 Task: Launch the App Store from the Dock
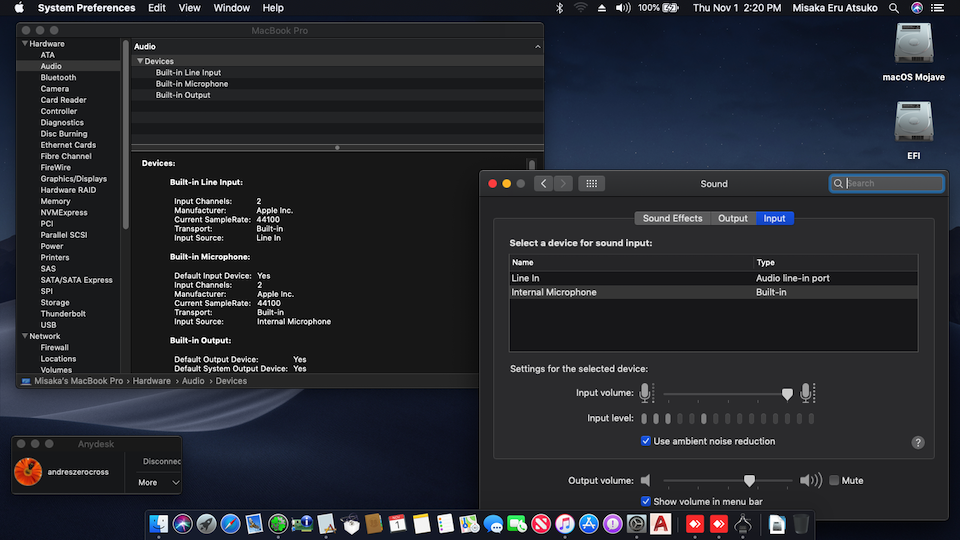point(589,523)
